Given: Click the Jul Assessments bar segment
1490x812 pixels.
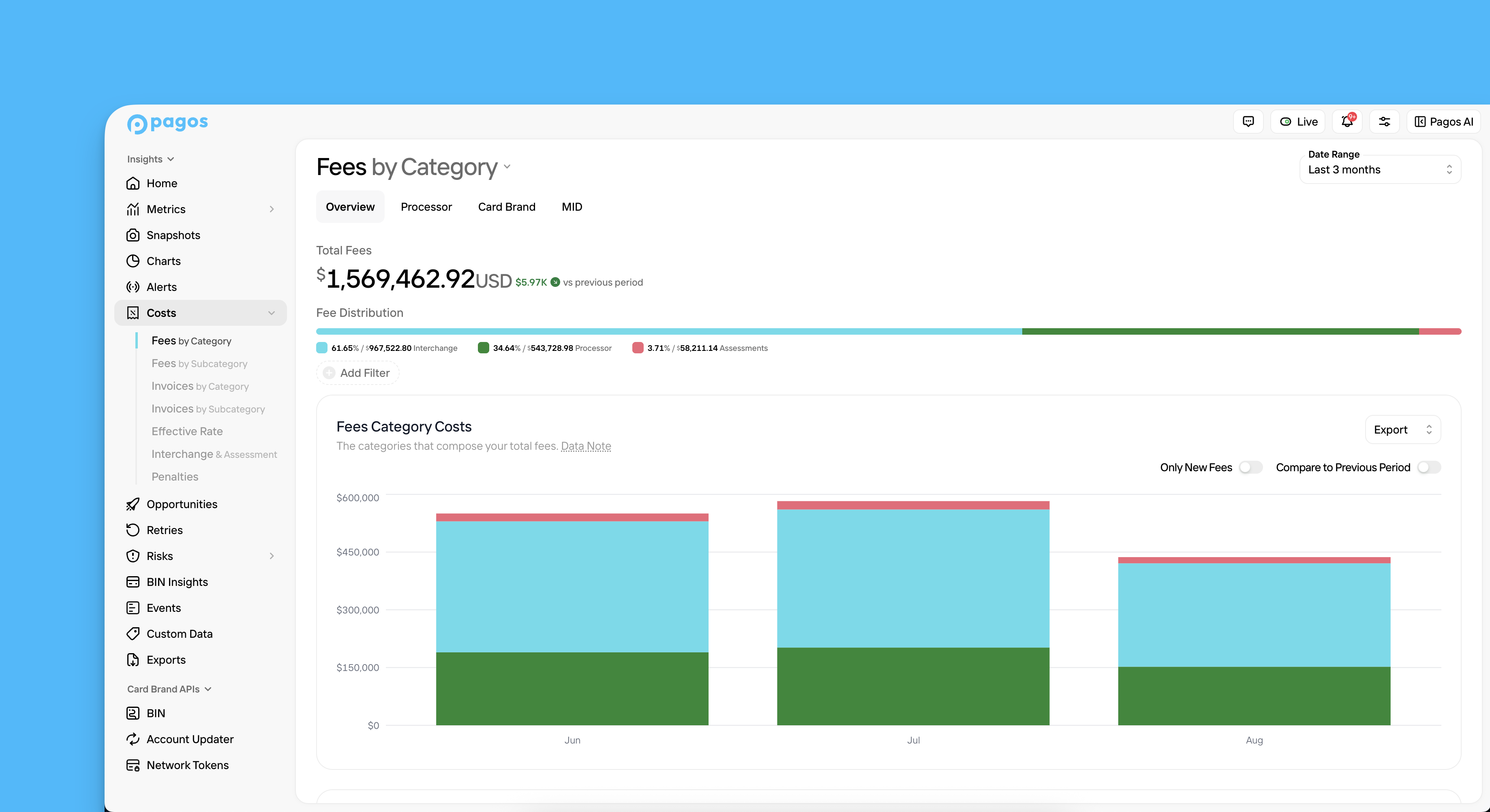Looking at the screenshot, I should point(913,505).
